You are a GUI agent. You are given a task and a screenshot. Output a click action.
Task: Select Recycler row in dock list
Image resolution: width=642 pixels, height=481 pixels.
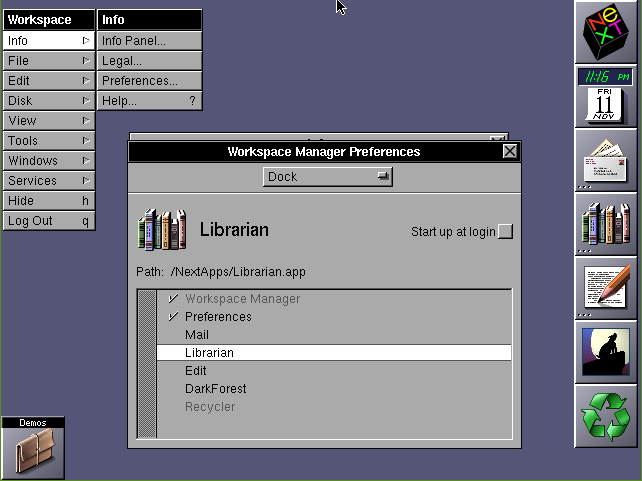[x=334, y=407]
